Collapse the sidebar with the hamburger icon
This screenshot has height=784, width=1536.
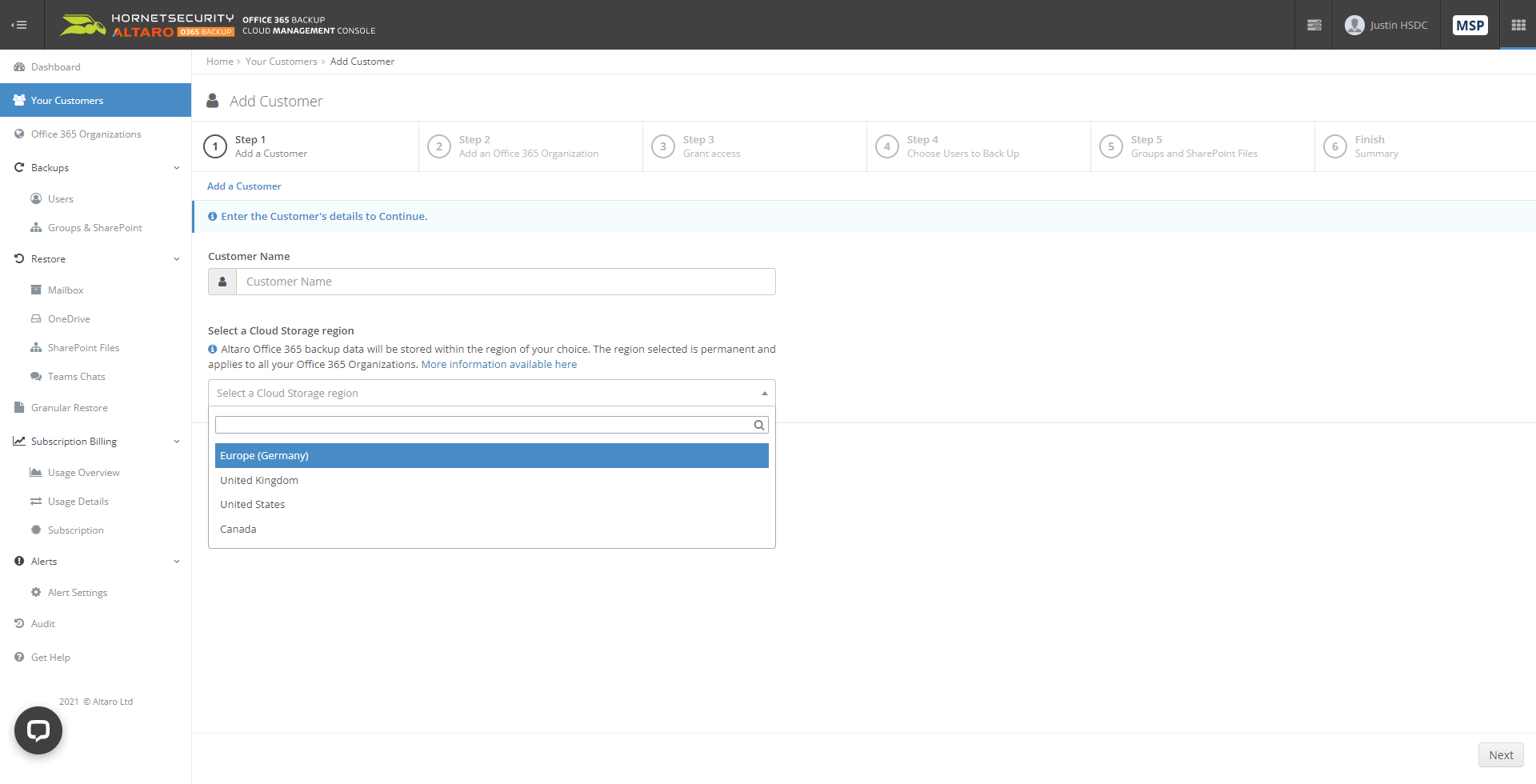point(19,25)
